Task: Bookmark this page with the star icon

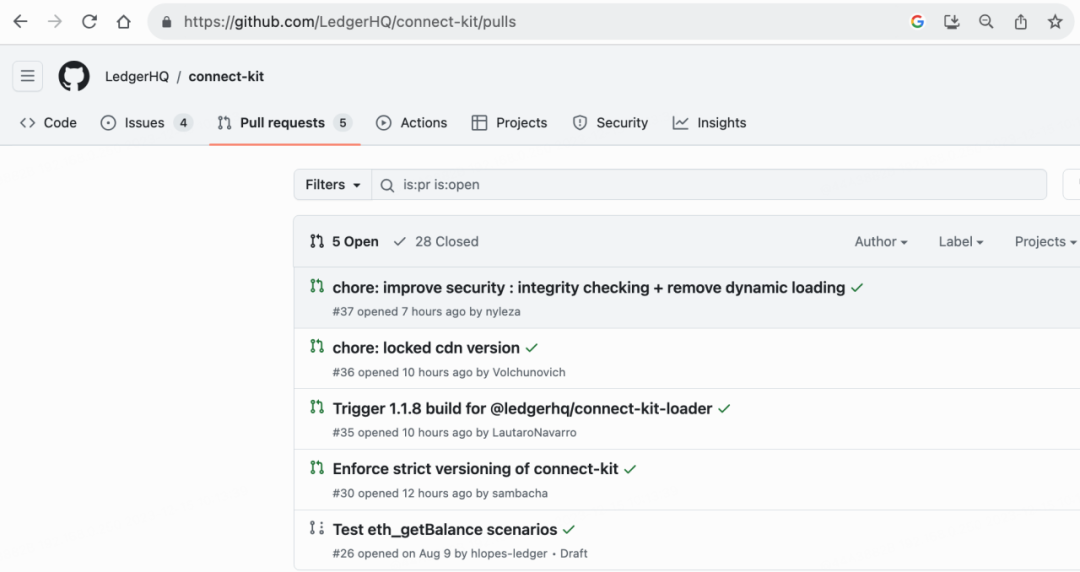Action: [x=1054, y=21]
